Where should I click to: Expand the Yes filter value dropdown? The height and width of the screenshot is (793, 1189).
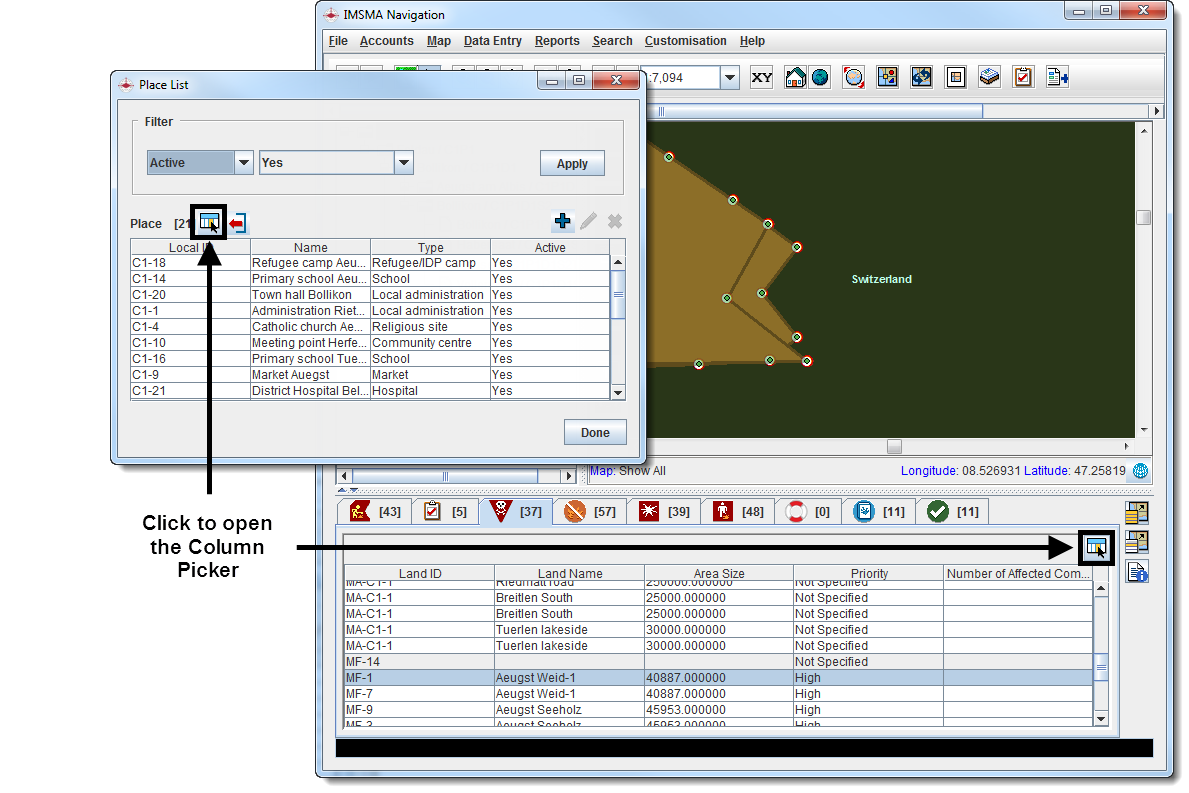[403, 163]
